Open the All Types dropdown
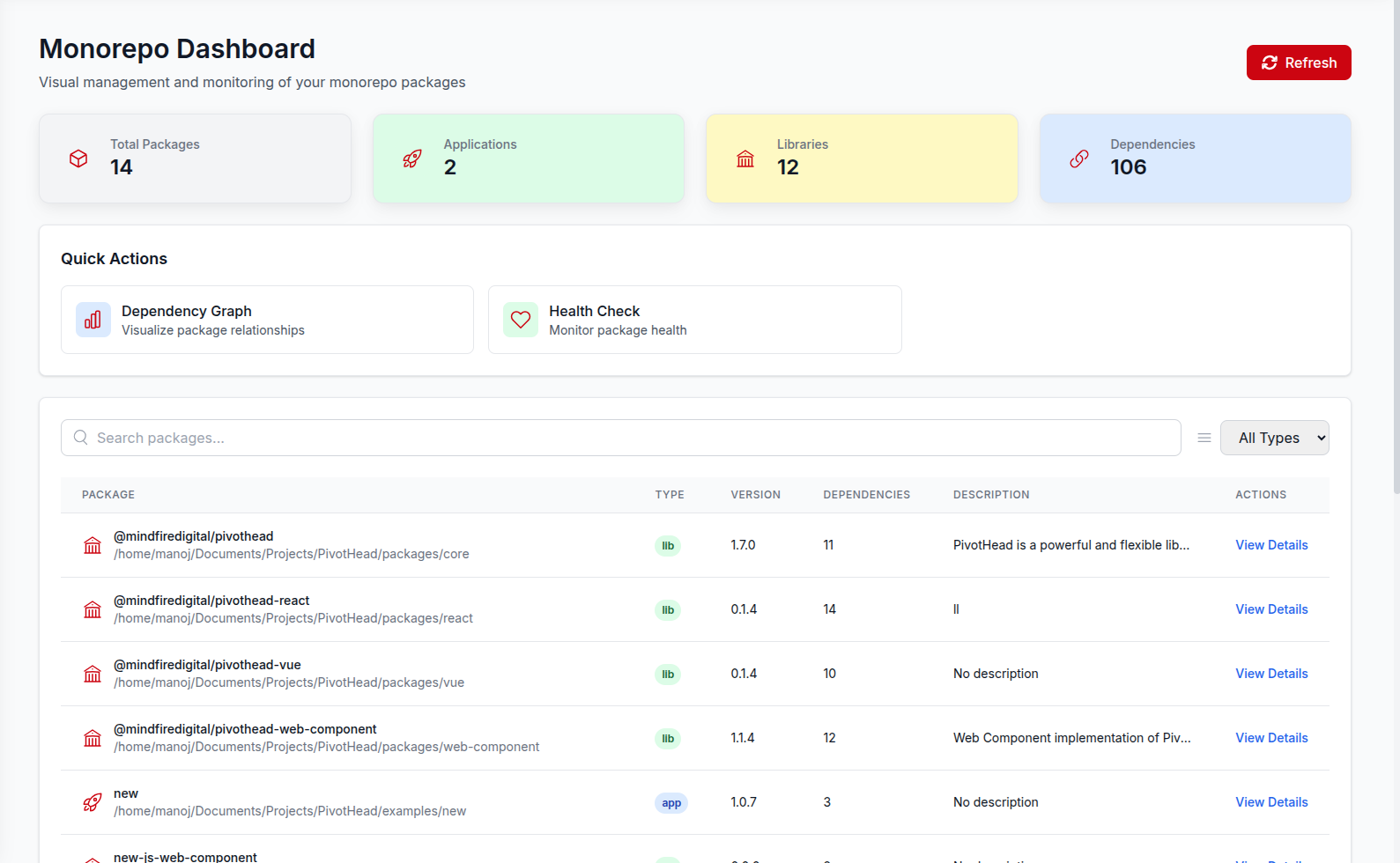 pyautogui.click(x=1274, y=438)
